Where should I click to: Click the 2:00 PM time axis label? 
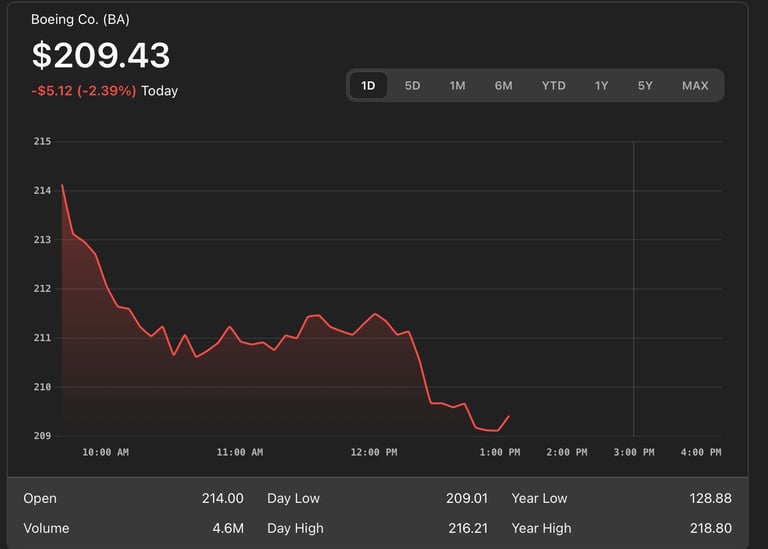pyautogui.click(x=567, y=453)
